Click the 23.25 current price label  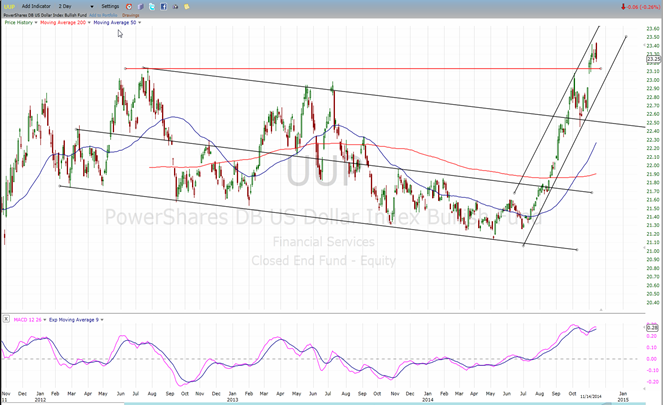click(653, 59)
